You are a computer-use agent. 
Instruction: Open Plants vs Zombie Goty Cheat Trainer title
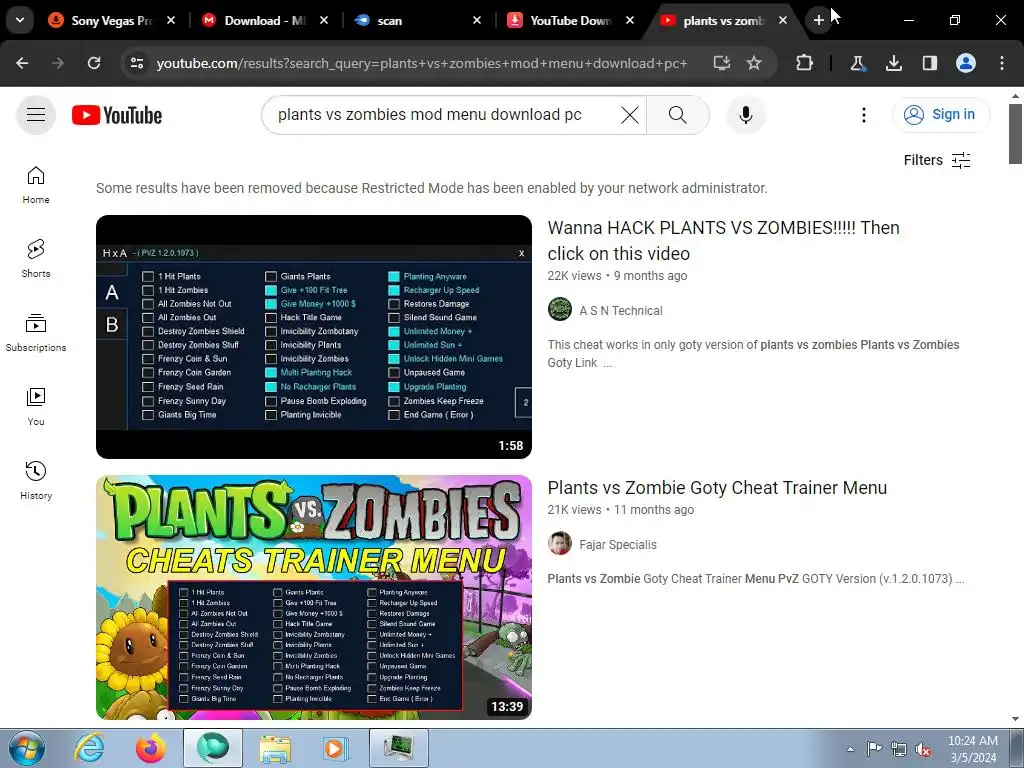(717, 488)
